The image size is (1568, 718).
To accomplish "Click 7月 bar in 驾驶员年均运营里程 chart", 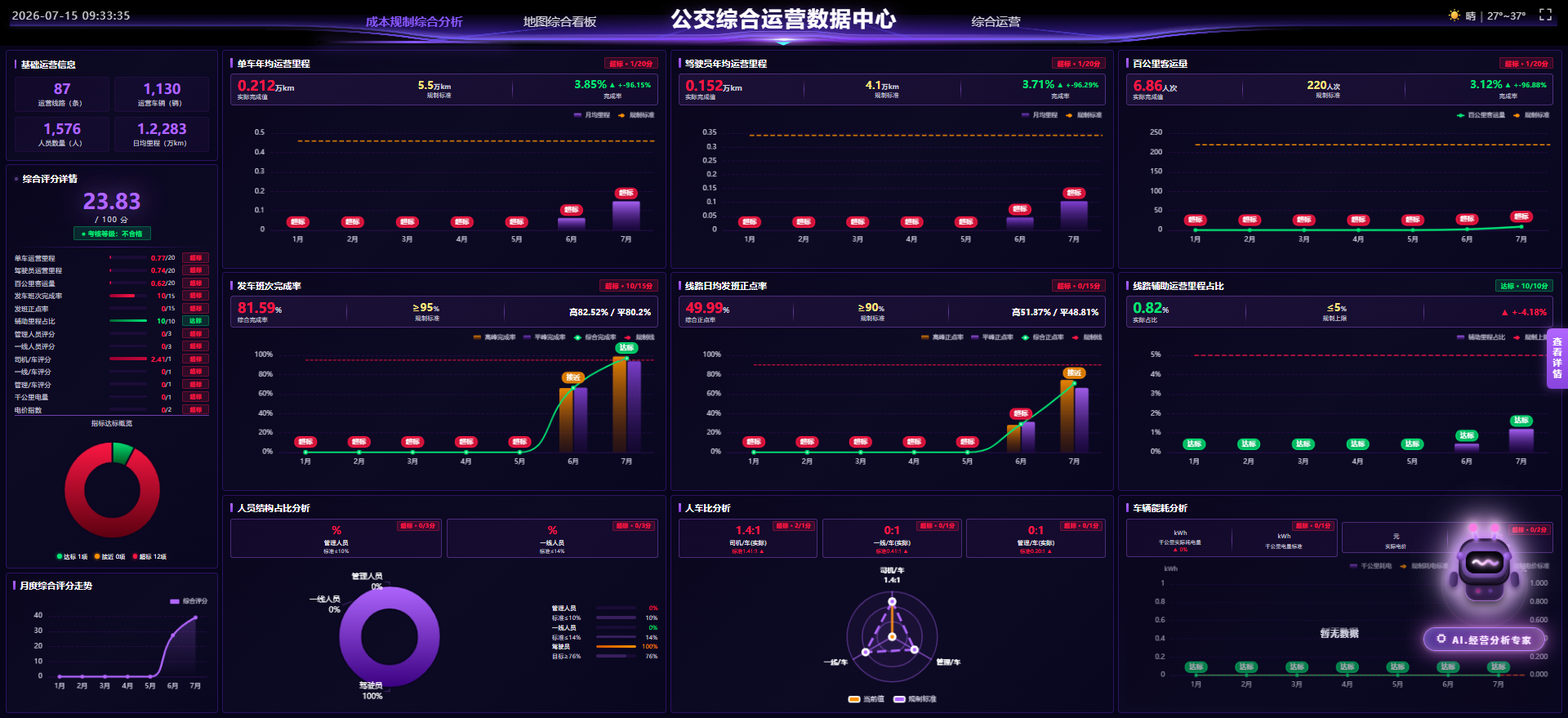I will (x=1074, y=215).
